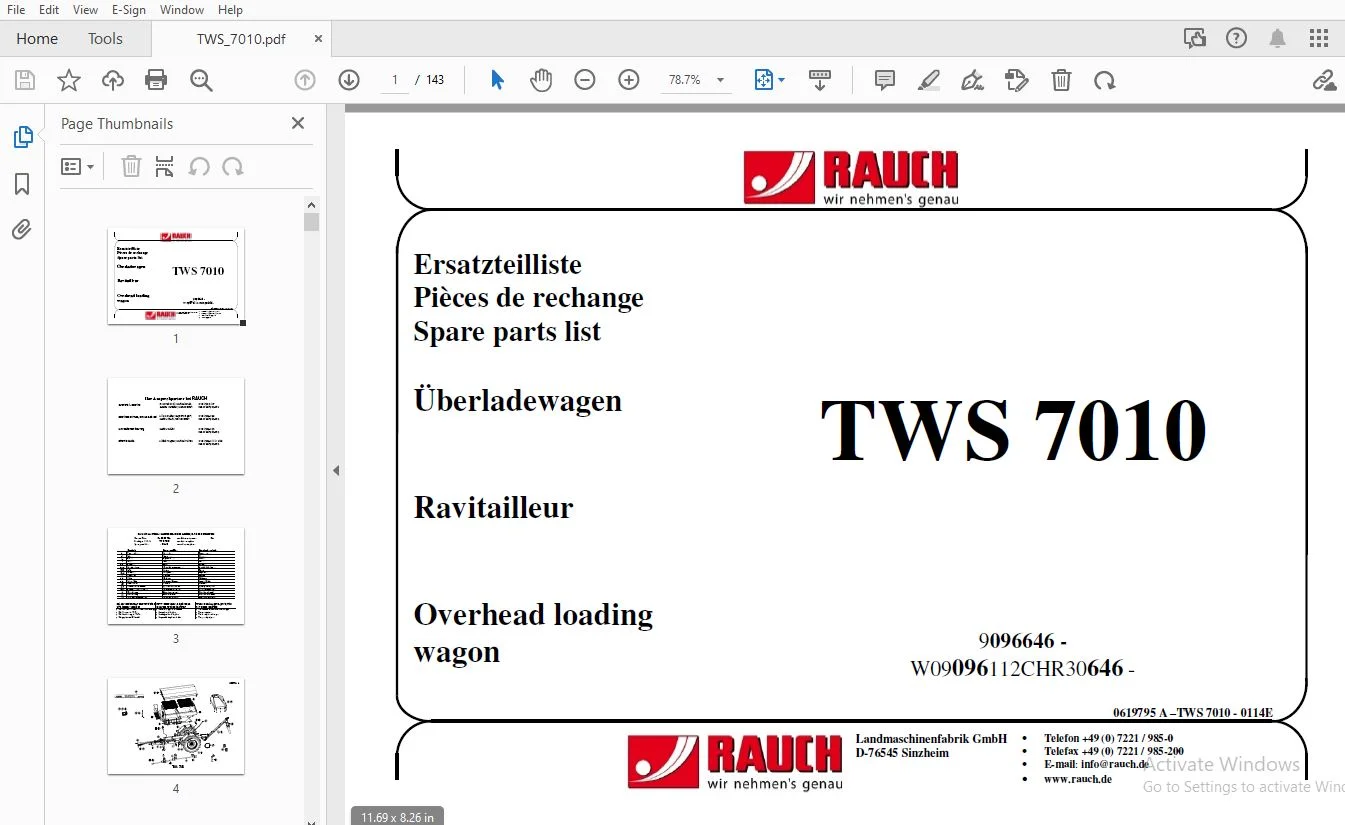The width and height of the screenshot is (1345, 825).
Task: Bookmark this file with the star icon
Action: (69, 80)
